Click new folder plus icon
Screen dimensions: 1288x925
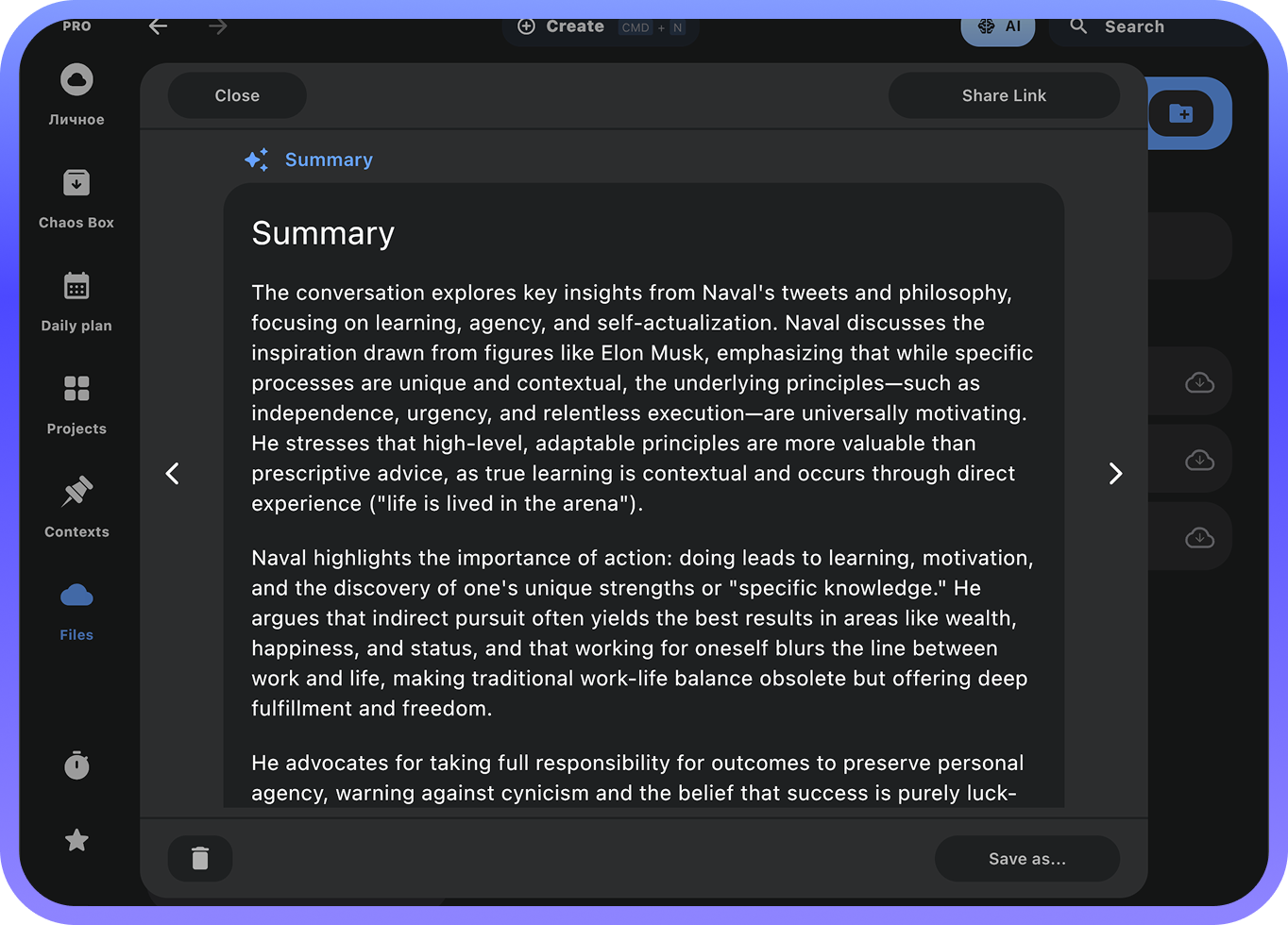1180,113
